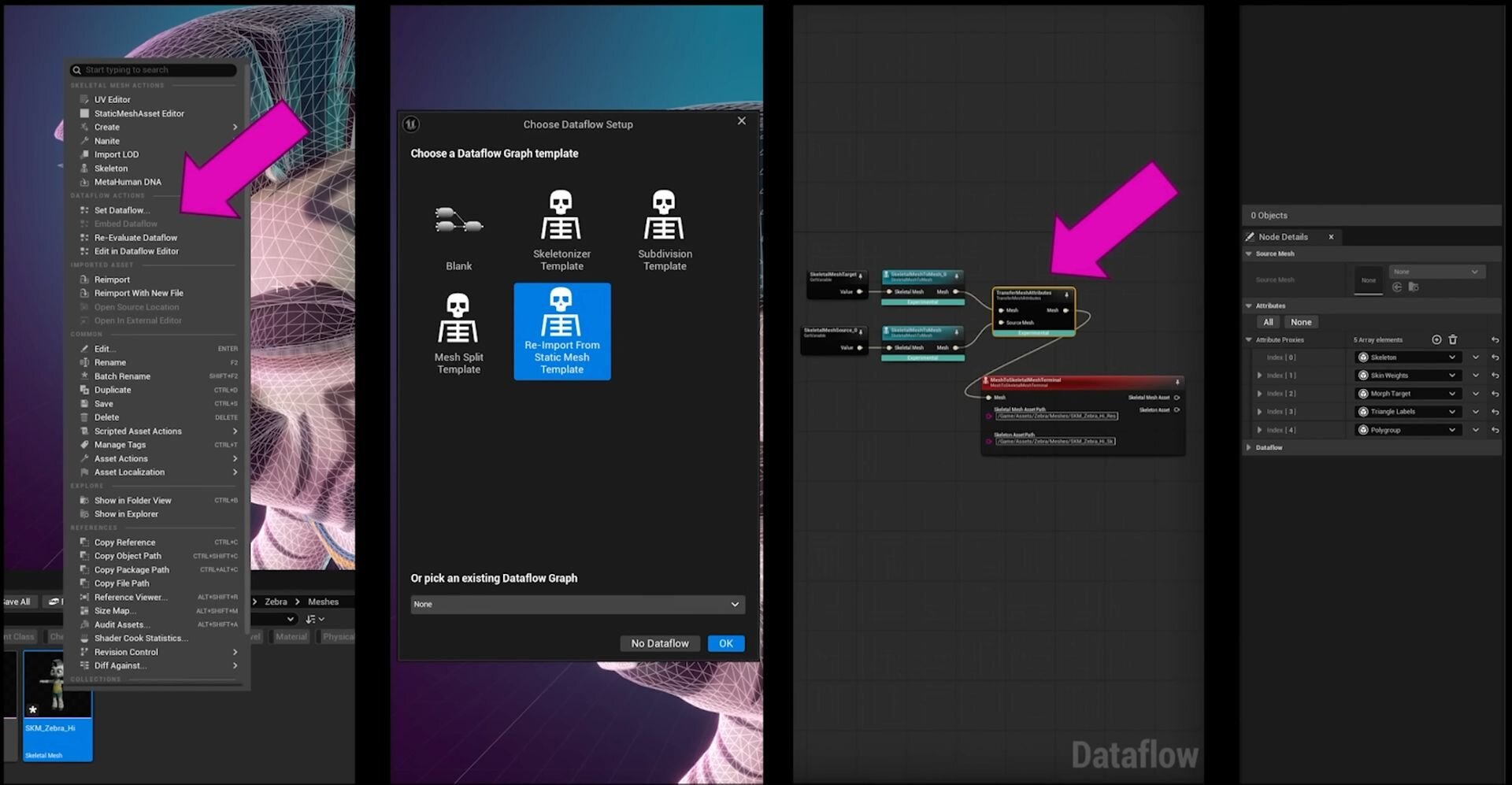Browse to Source Mesh in Content Browser

1414,287
